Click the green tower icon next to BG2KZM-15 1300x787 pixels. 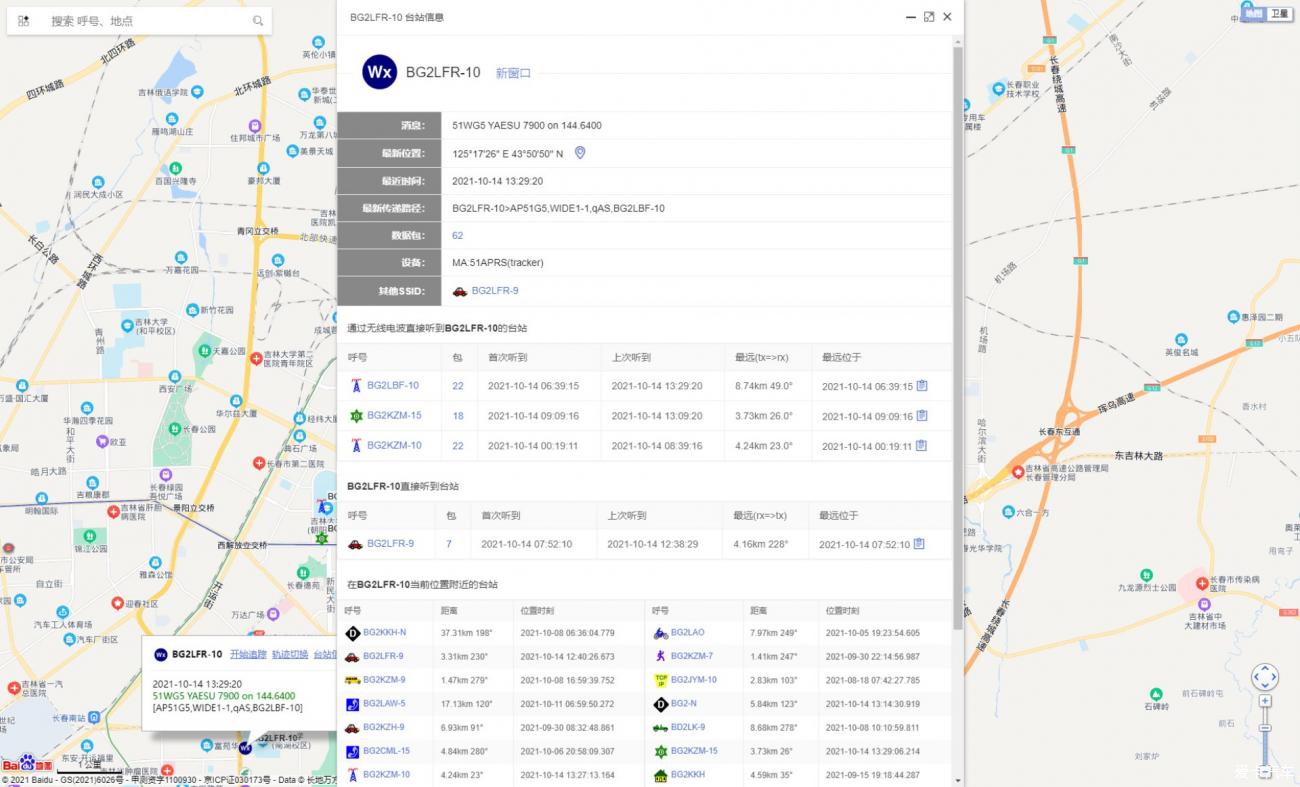[x=357, y=415]
